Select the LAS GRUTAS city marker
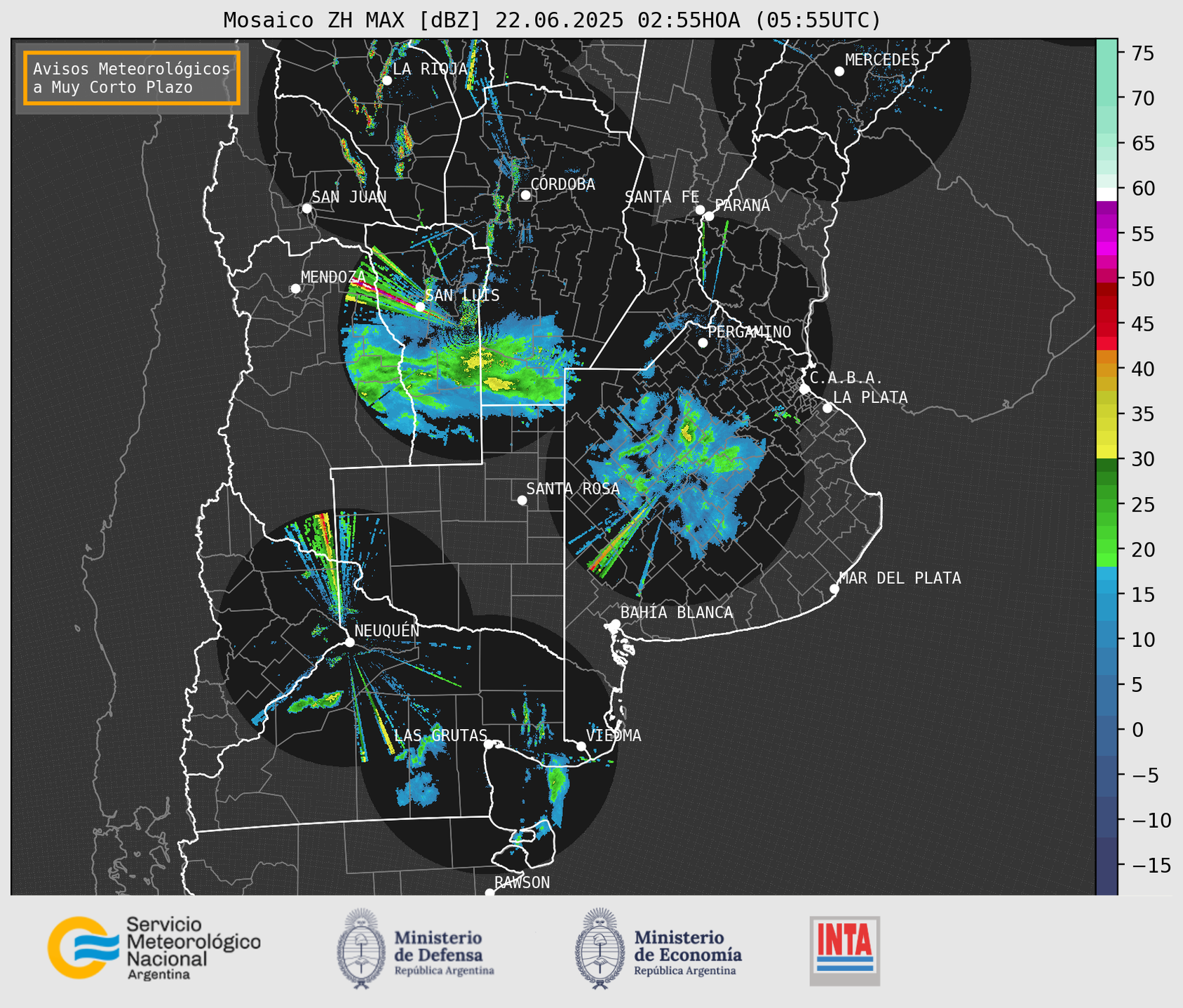The height and width of the screenshot is (1008, 1183). [x=489, y=744]
